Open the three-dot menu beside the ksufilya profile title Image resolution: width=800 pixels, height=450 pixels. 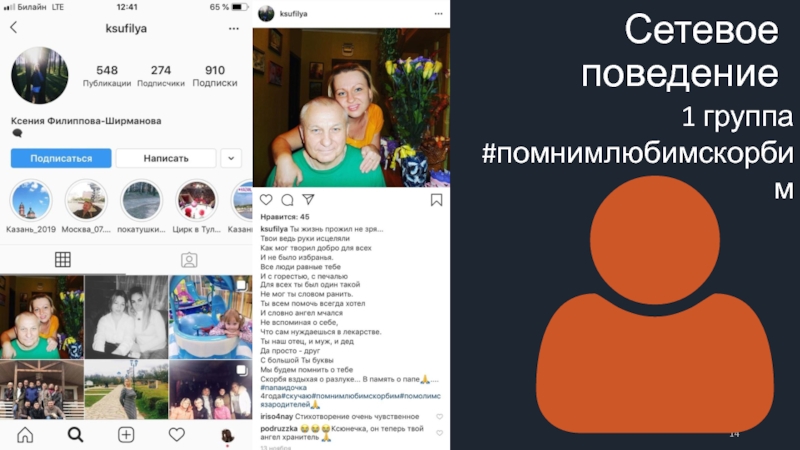click(234, 29)
